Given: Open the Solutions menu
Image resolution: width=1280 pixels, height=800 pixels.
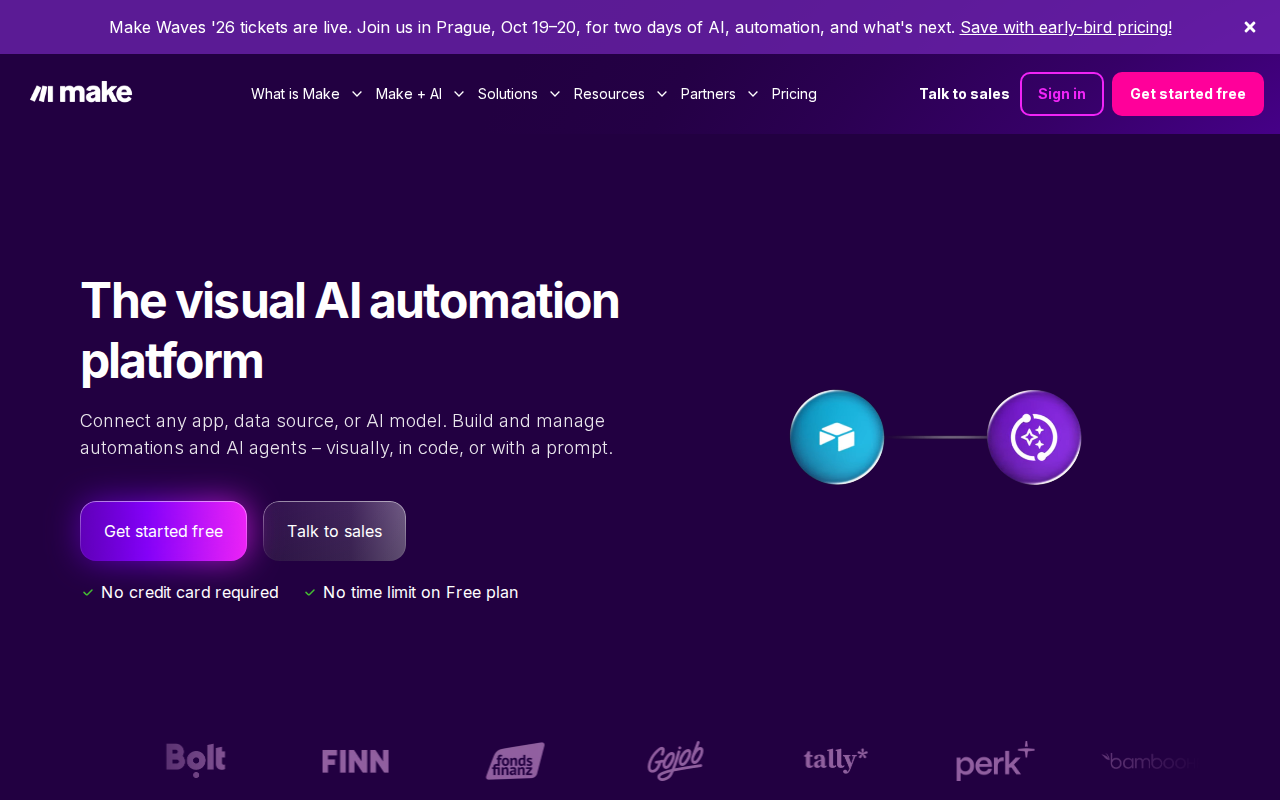Looking at the screenshot, I should point(508,94).
